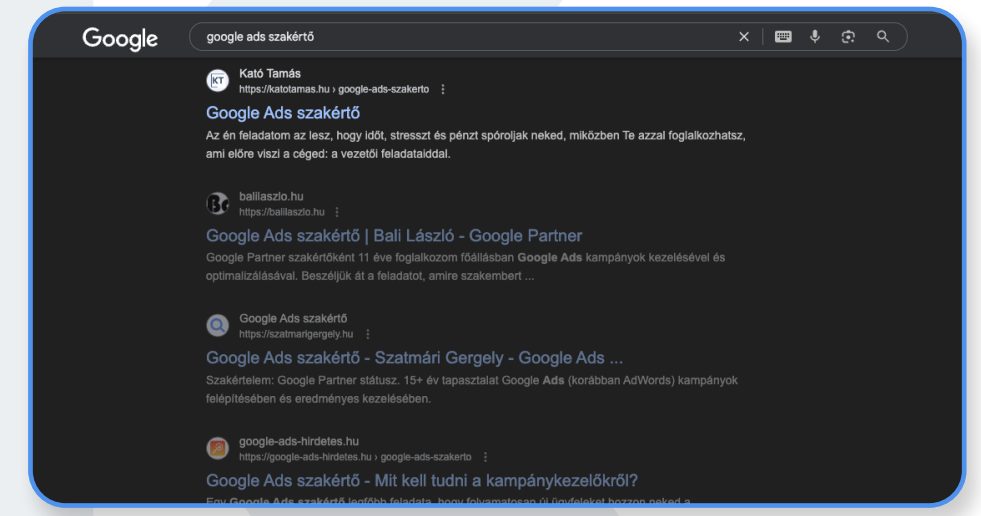The height and width of the screenshot is (516, 981).
Task: Click the snippet starting Szakértelem: Google Partner státusz
Action: (x=472, y=389)
